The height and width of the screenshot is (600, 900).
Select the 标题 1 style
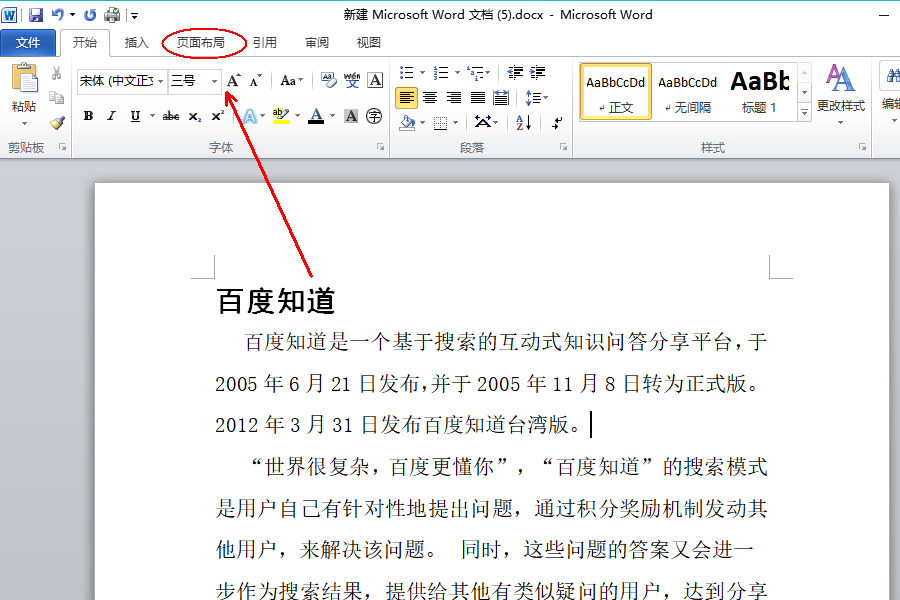(759, 92)
